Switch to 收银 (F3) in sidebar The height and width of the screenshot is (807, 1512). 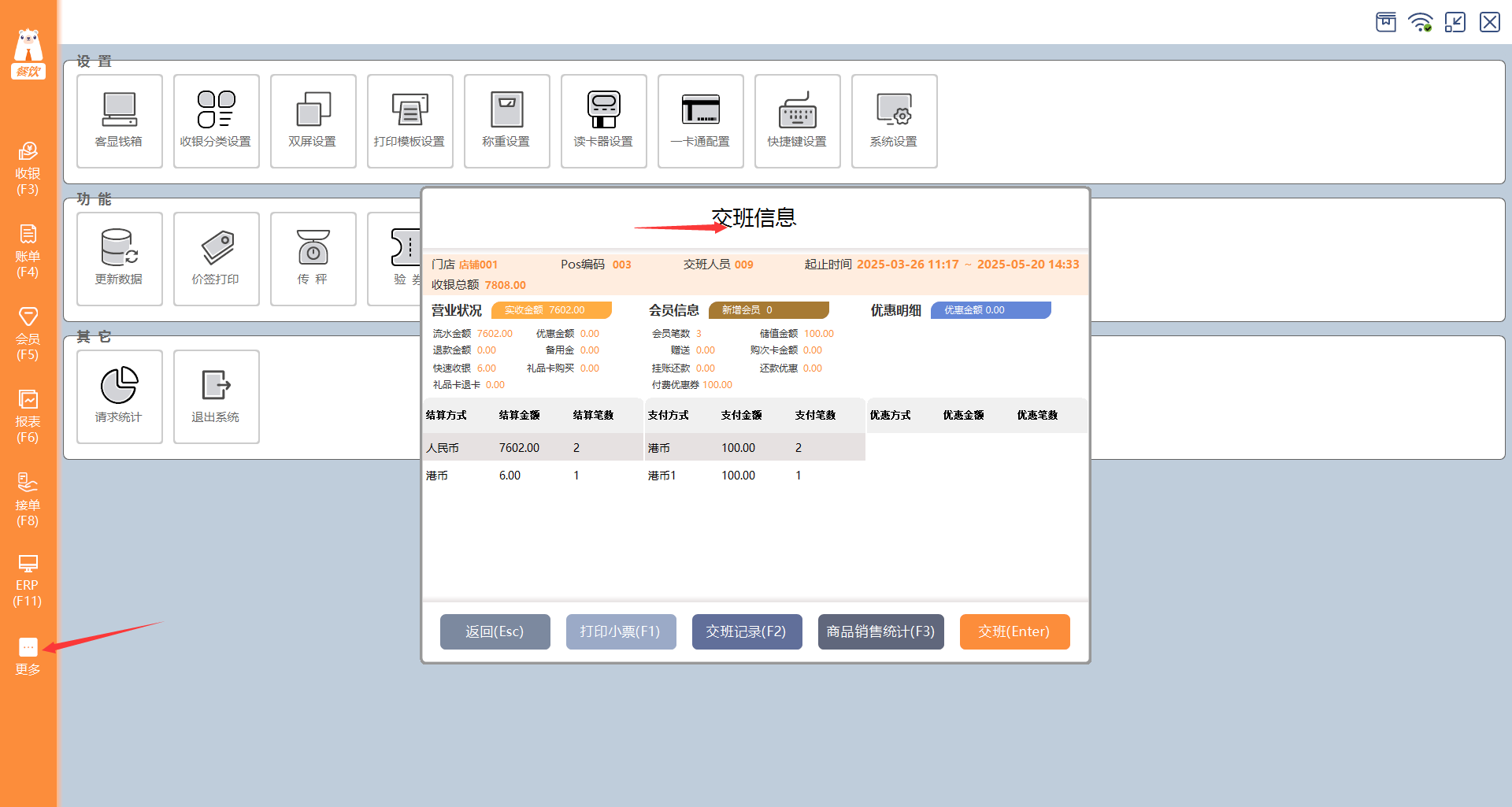point(28,168)
